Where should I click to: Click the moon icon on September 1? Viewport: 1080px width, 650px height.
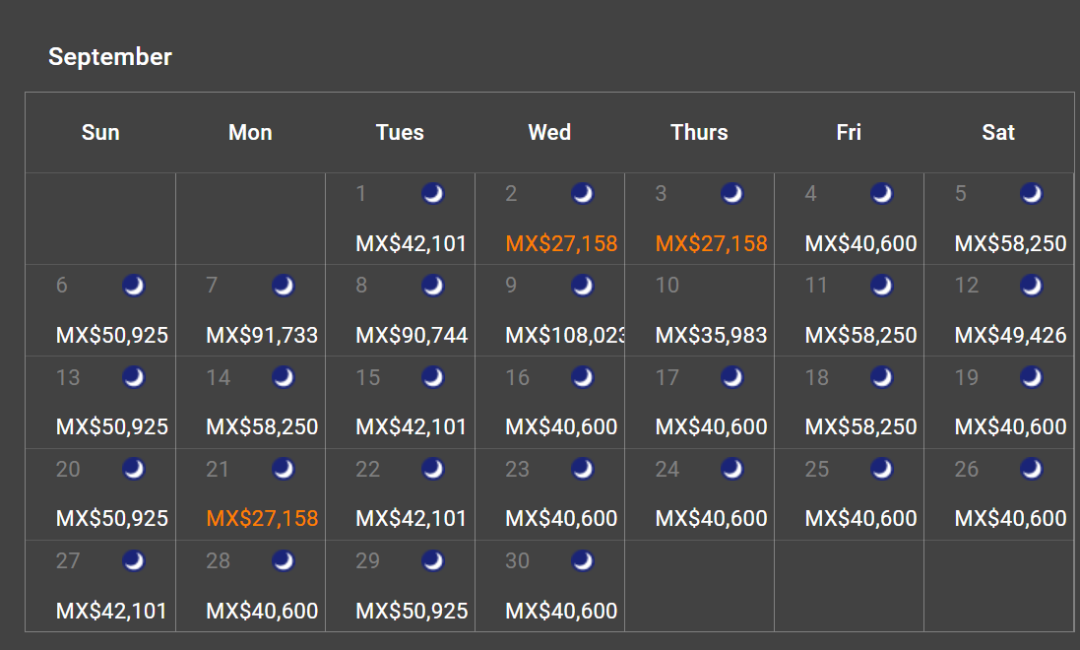click(433, 193)
